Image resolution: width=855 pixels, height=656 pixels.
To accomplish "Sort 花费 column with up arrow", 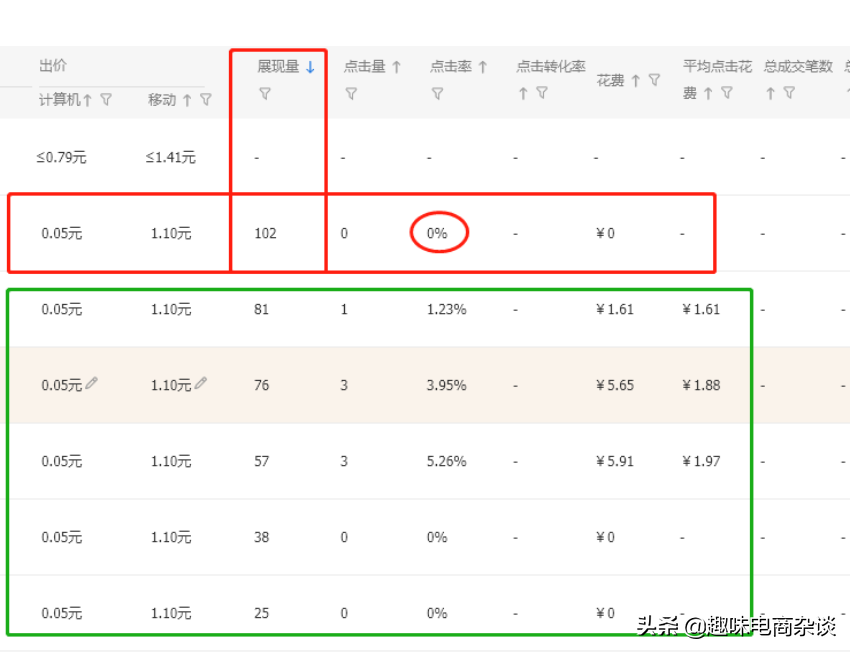I will tap(636, 81).
